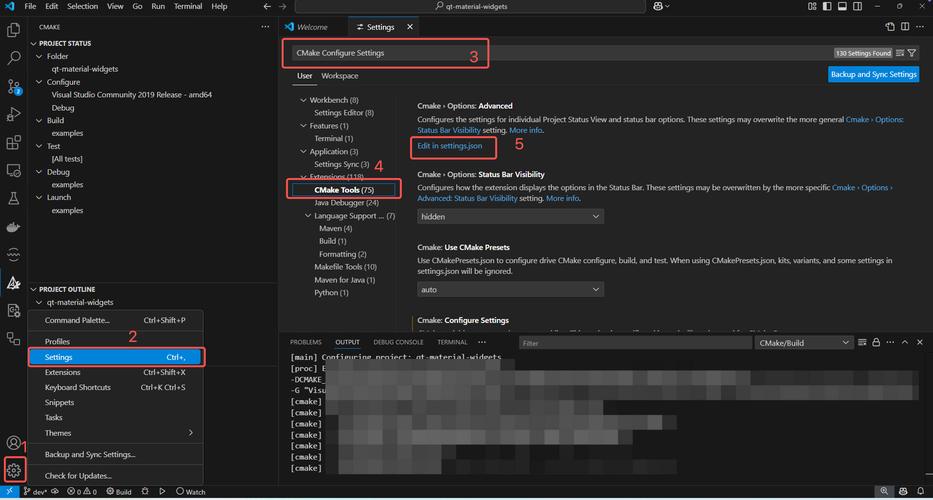Open the CMake/Build output channel dropdown
This screenshot has height=500, width=933.
coord(804,343)
